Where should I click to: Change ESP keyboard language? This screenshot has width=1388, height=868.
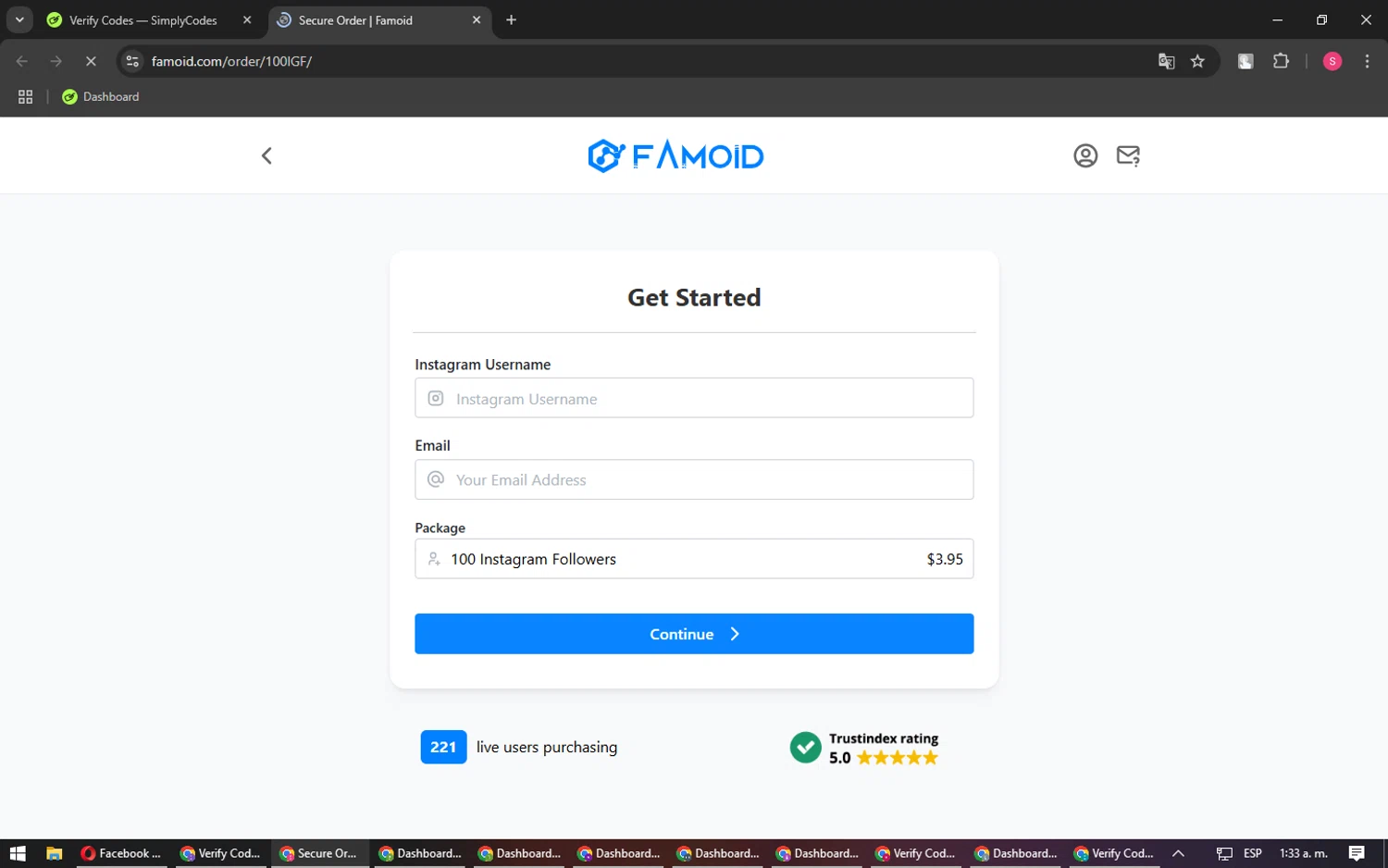(1253, 853)
